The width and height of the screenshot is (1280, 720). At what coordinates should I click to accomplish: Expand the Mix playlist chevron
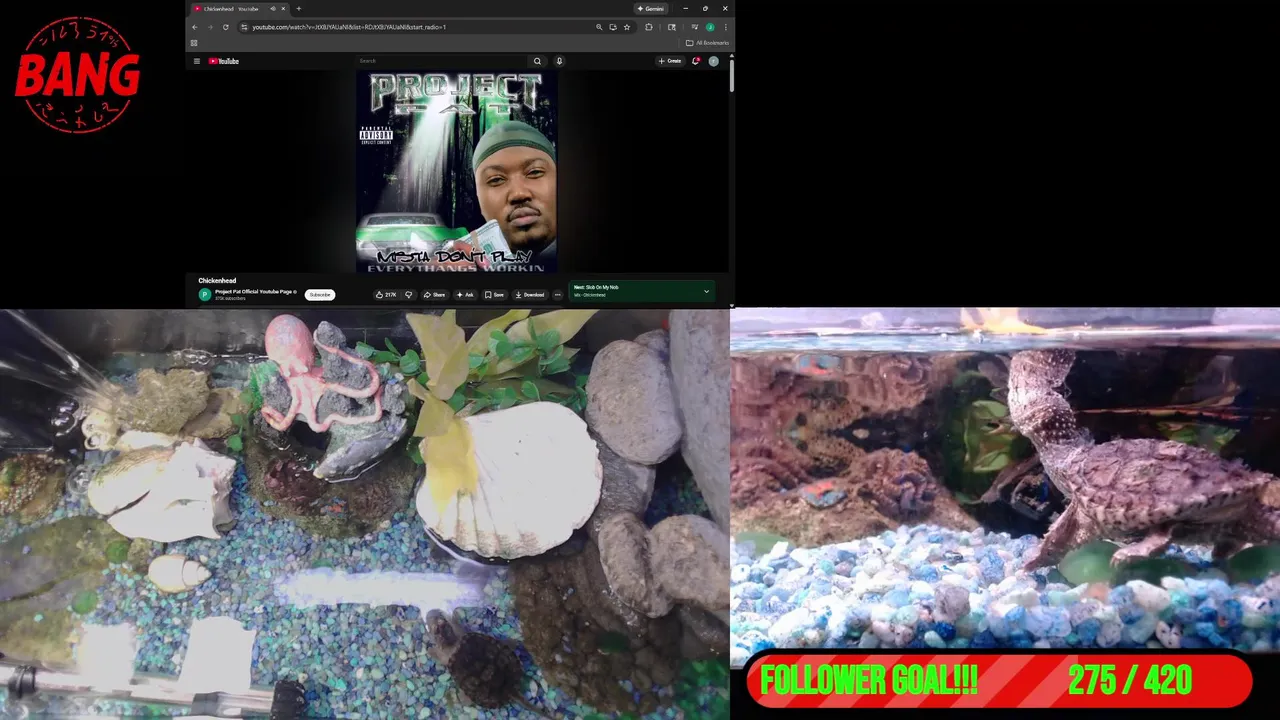(x=706, y=292)
